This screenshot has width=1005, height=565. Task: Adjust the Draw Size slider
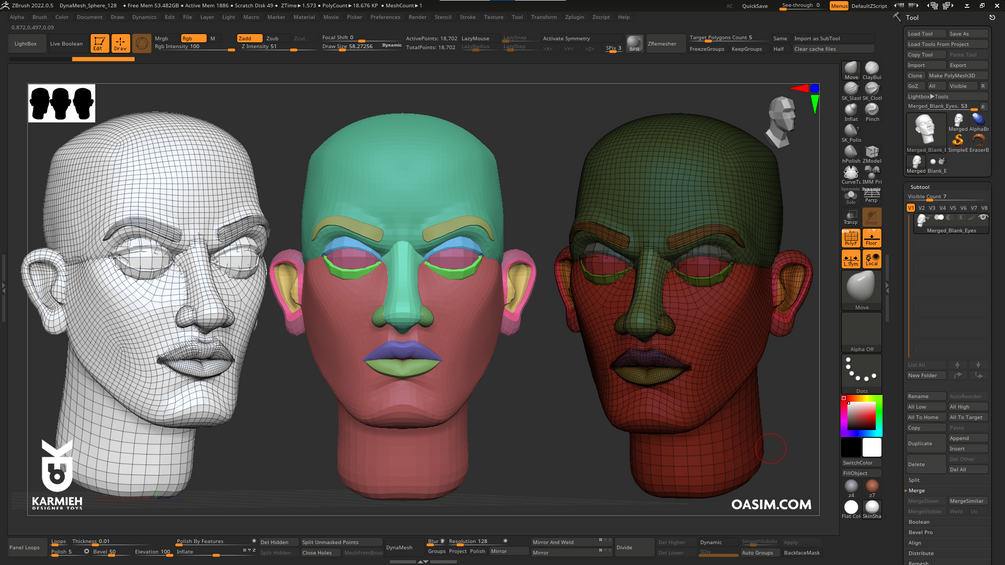coord(351,47)
